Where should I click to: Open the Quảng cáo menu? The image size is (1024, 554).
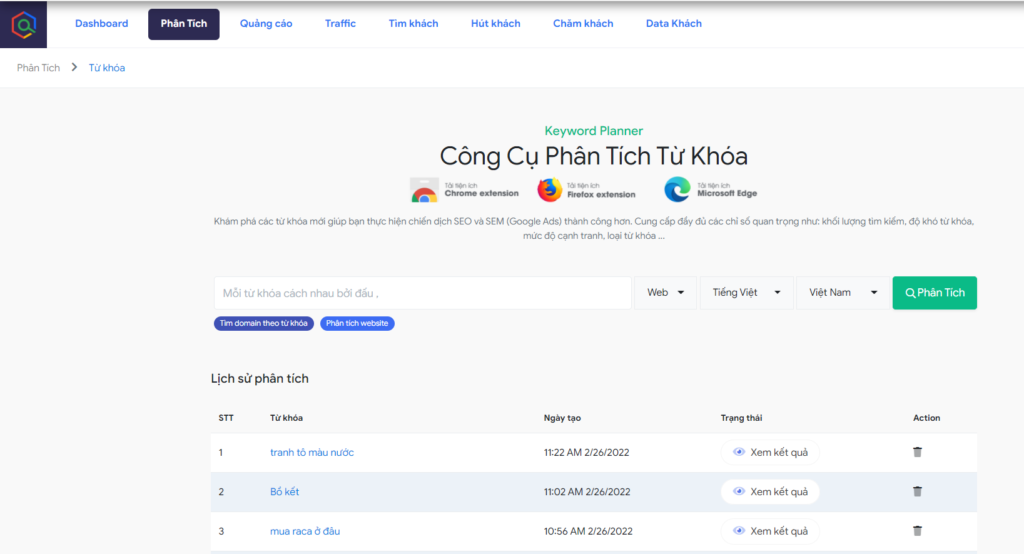[x=266, y=24]
